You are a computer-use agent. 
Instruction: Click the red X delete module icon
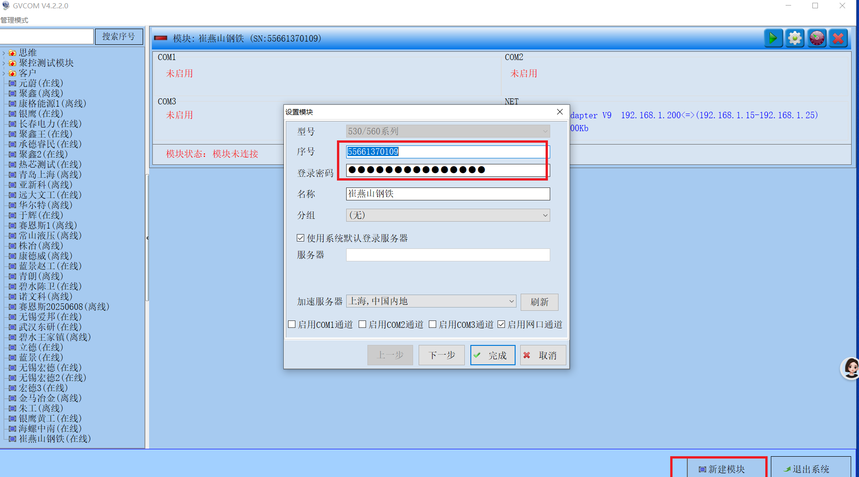point(838,38)
